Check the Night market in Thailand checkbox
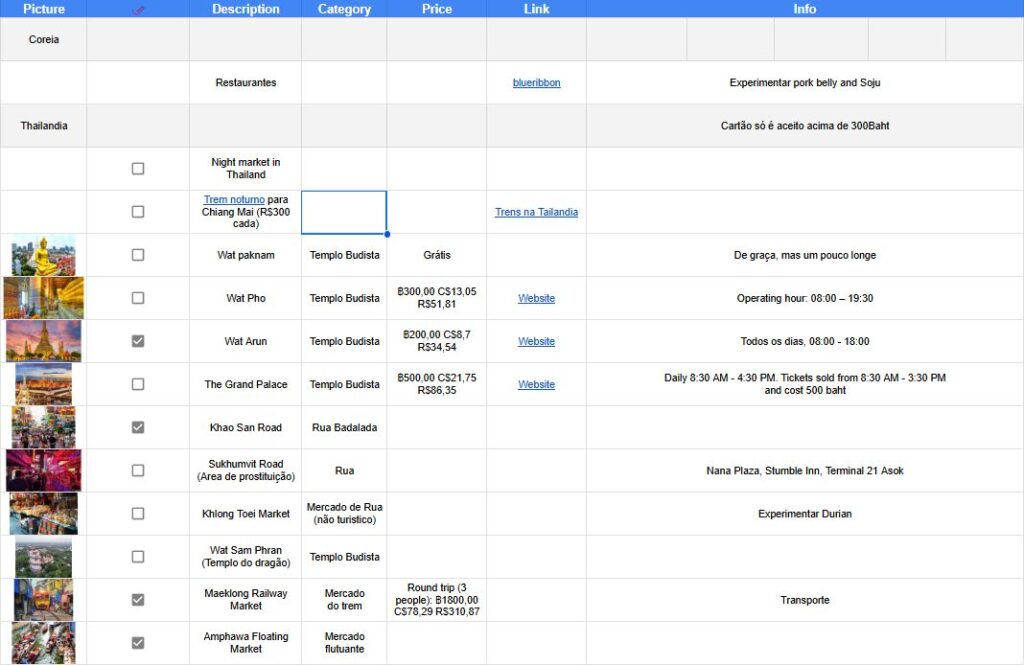This screenshot has width=1024, height=665. click(138, 169)
